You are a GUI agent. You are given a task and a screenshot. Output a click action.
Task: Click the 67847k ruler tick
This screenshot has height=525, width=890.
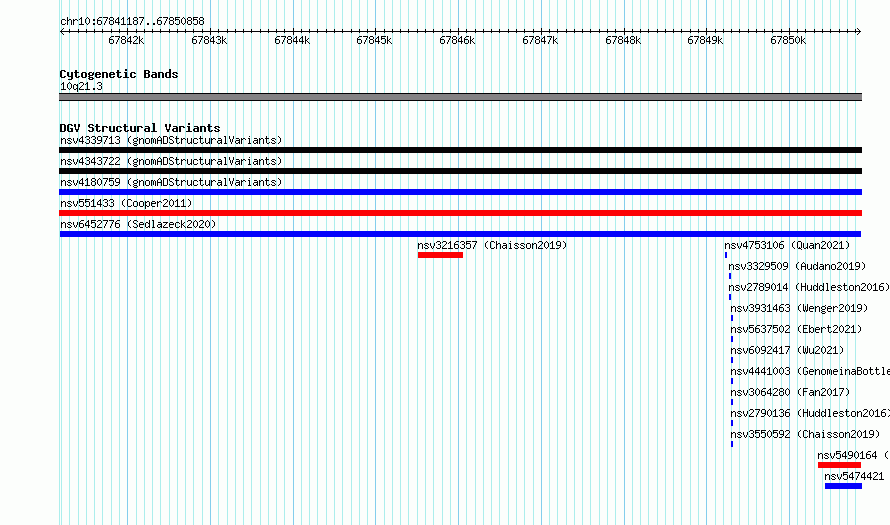pyautogui.click(x=540, y=40)
